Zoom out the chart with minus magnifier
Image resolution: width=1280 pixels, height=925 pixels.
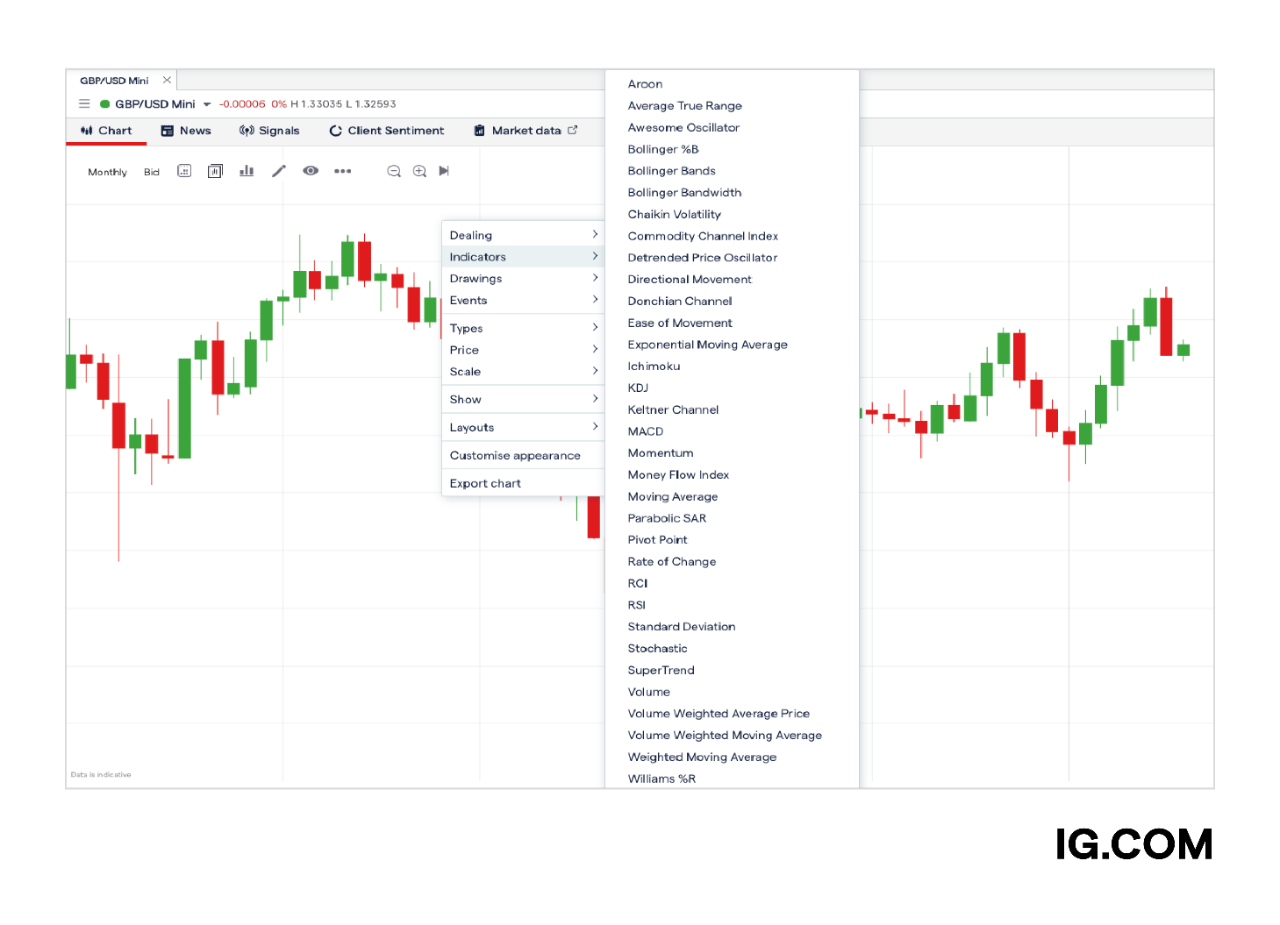[x=394, y=171]
